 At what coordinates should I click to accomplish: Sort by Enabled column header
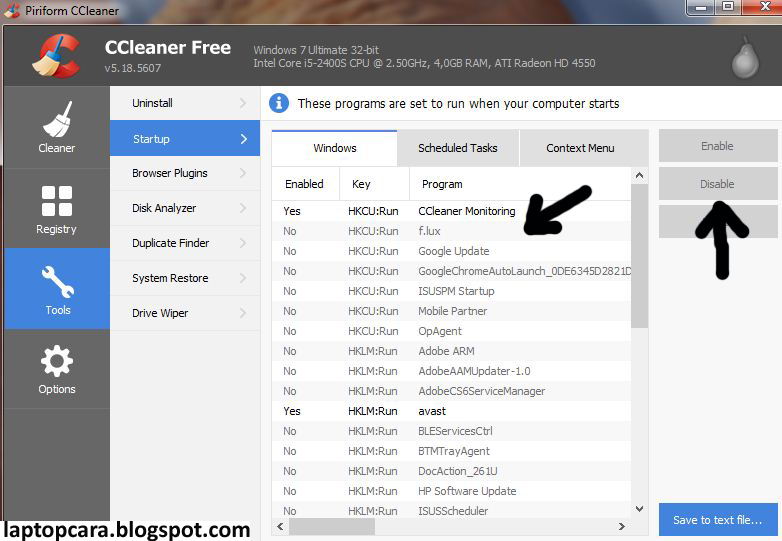pos(304,184)
